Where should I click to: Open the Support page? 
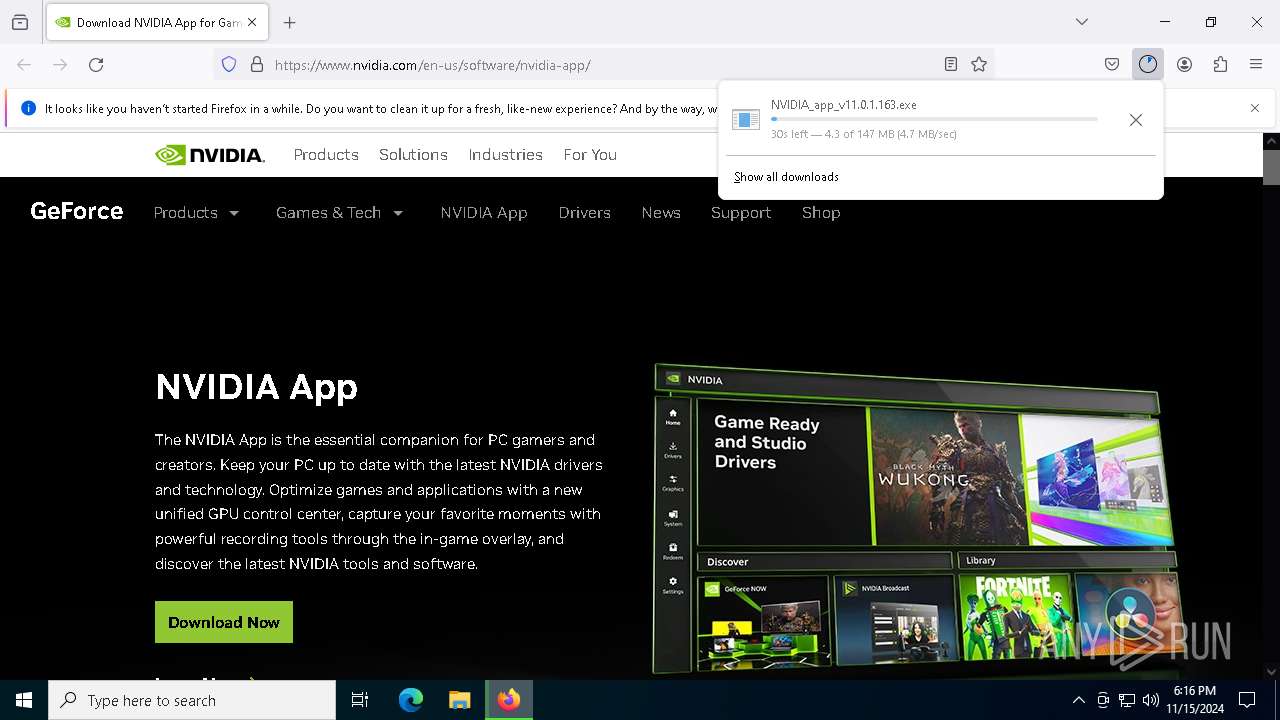[741, 213]
